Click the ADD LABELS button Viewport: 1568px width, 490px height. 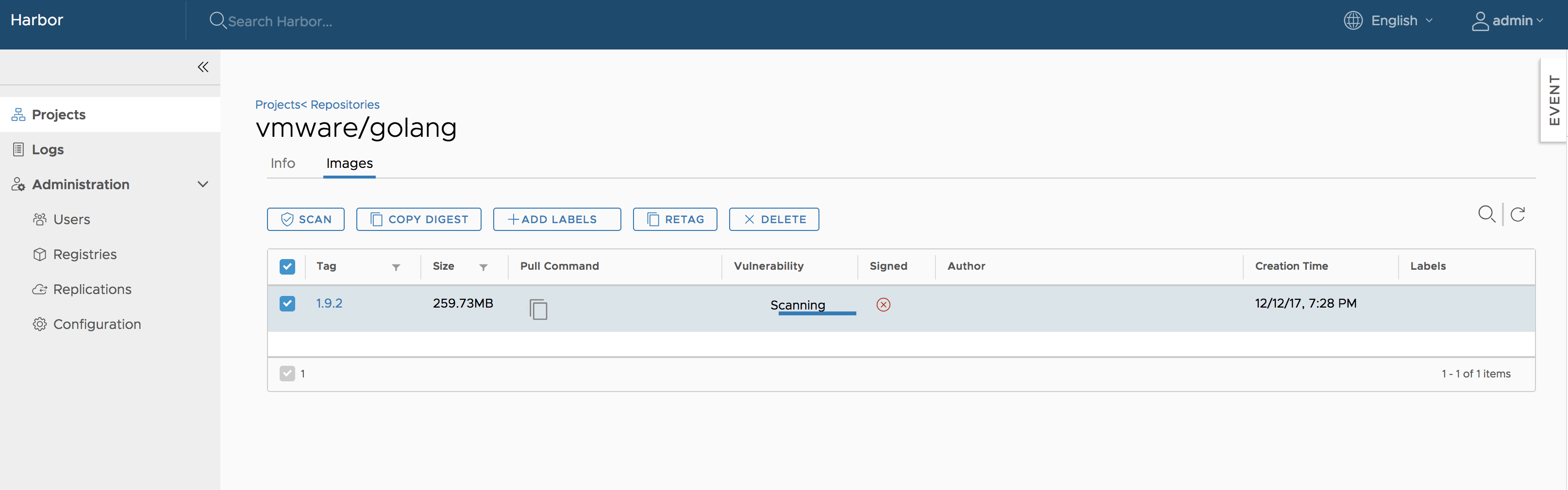[557, 219]
